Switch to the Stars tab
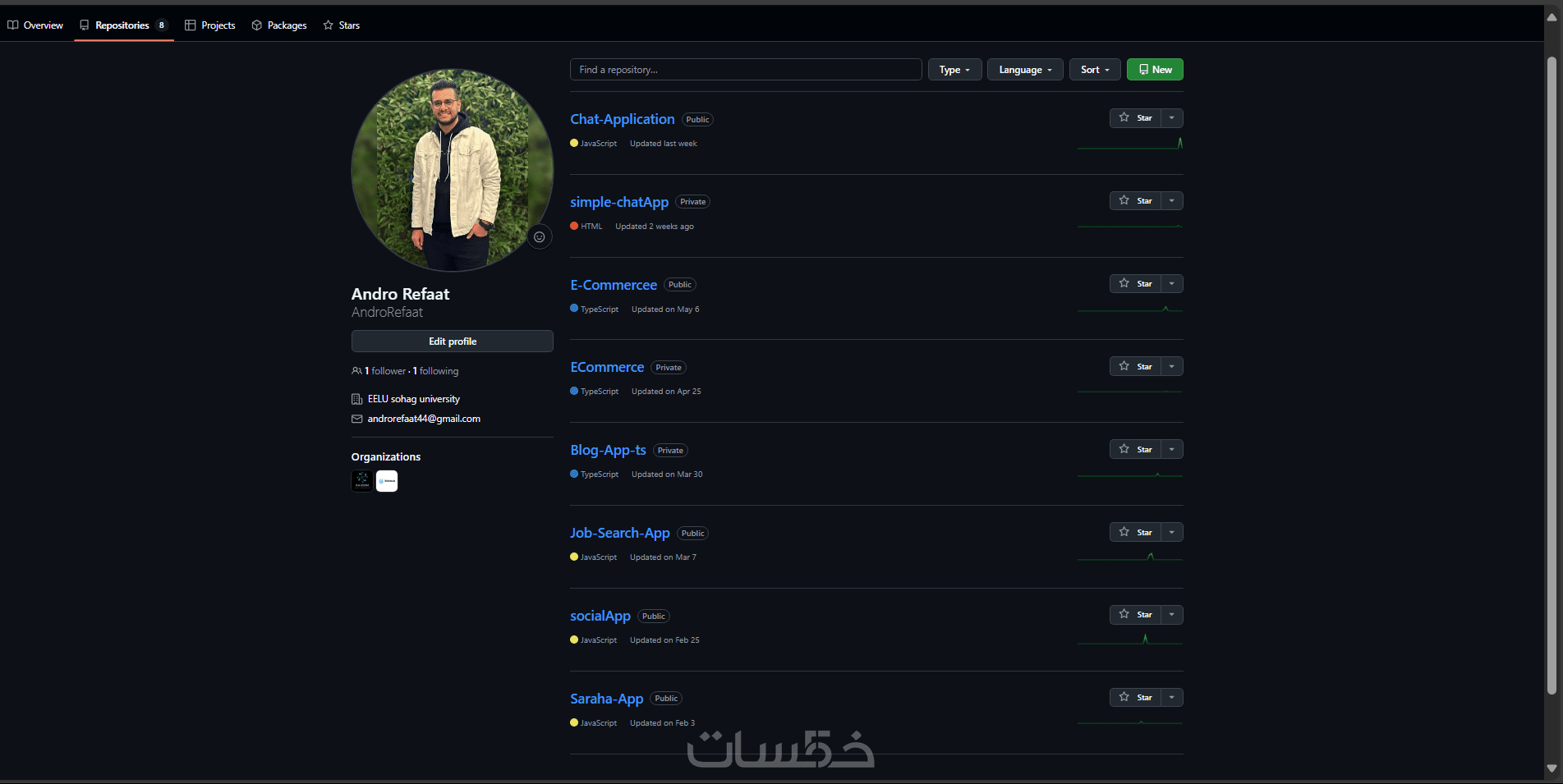This screenshot has width=1563, height=784. pos(342,25)
